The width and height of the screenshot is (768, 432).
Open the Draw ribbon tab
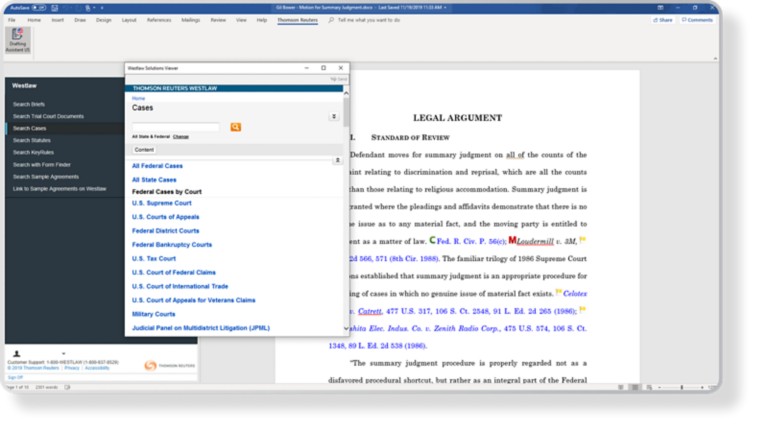click(x=80, y=20)
